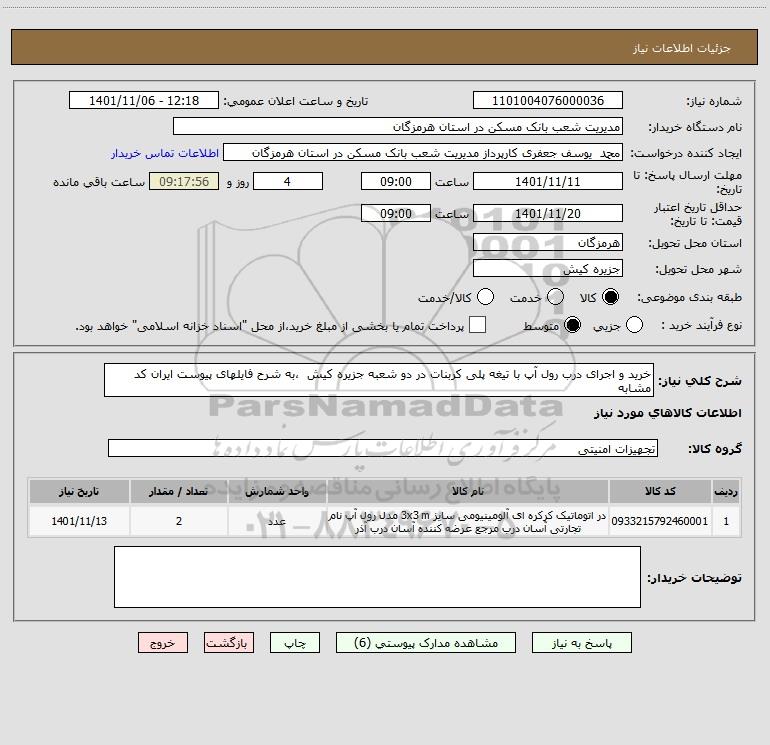
Task: Click the response deadline date 1401/11/11 field
Action: [x=548, y=182]
